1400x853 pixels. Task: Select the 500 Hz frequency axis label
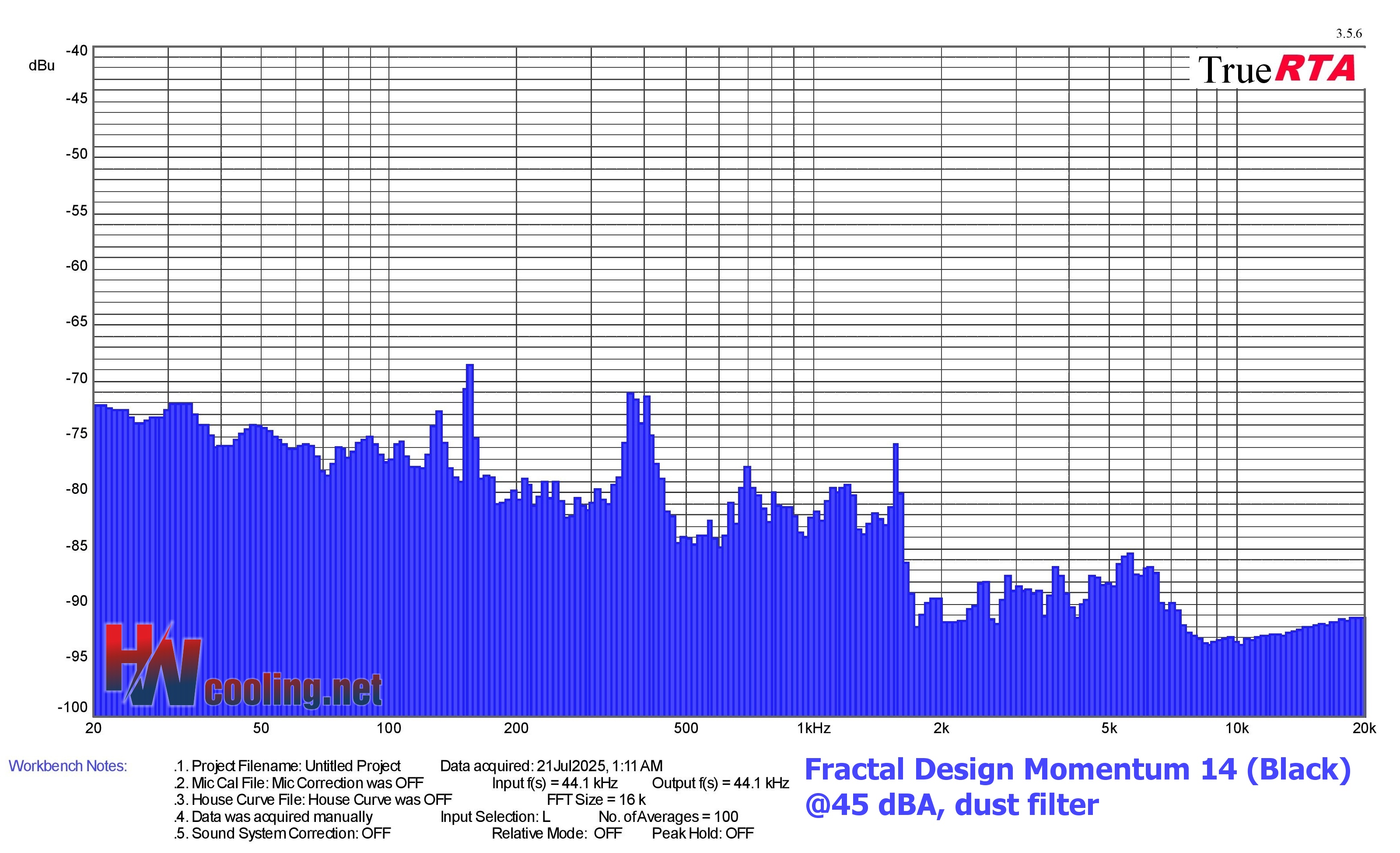click(686, 728)
